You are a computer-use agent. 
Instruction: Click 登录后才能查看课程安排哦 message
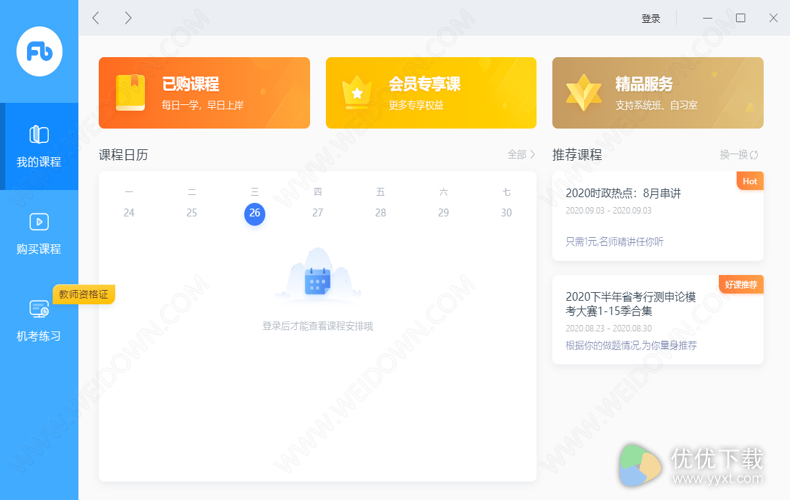[317, 326]
